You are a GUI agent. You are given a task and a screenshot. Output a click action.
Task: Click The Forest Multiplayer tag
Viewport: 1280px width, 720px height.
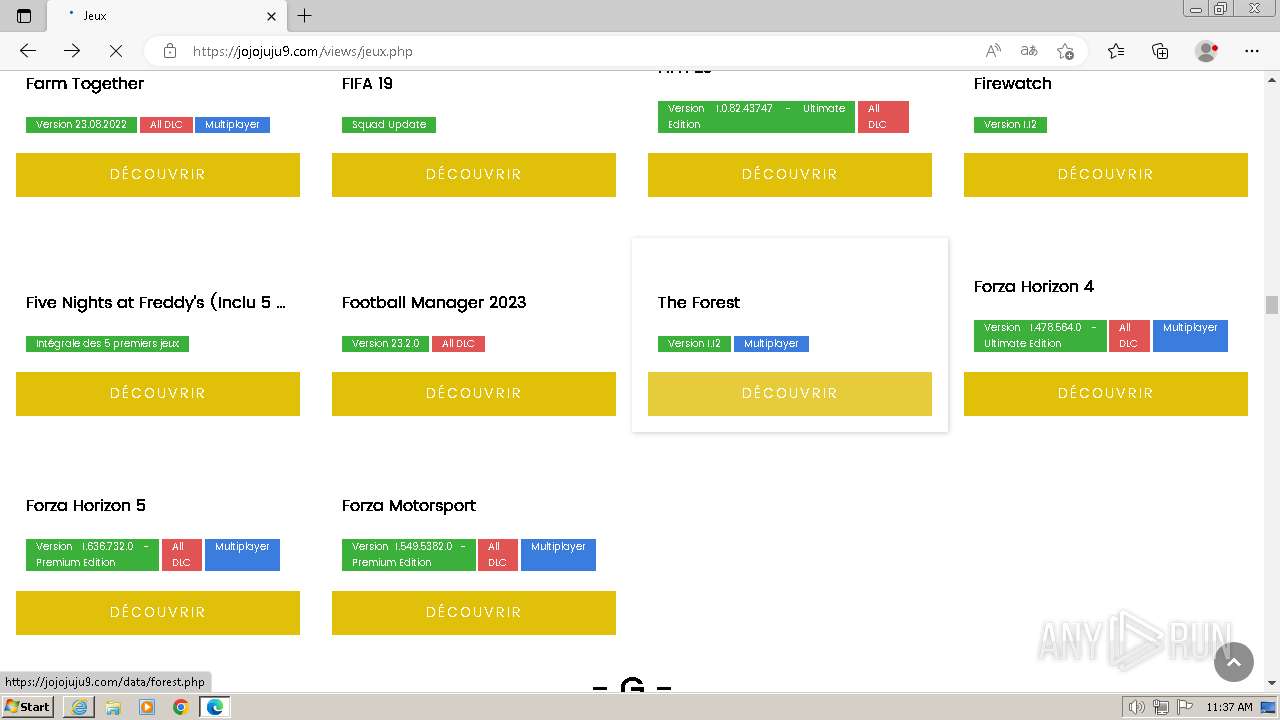tap(771, 344)
